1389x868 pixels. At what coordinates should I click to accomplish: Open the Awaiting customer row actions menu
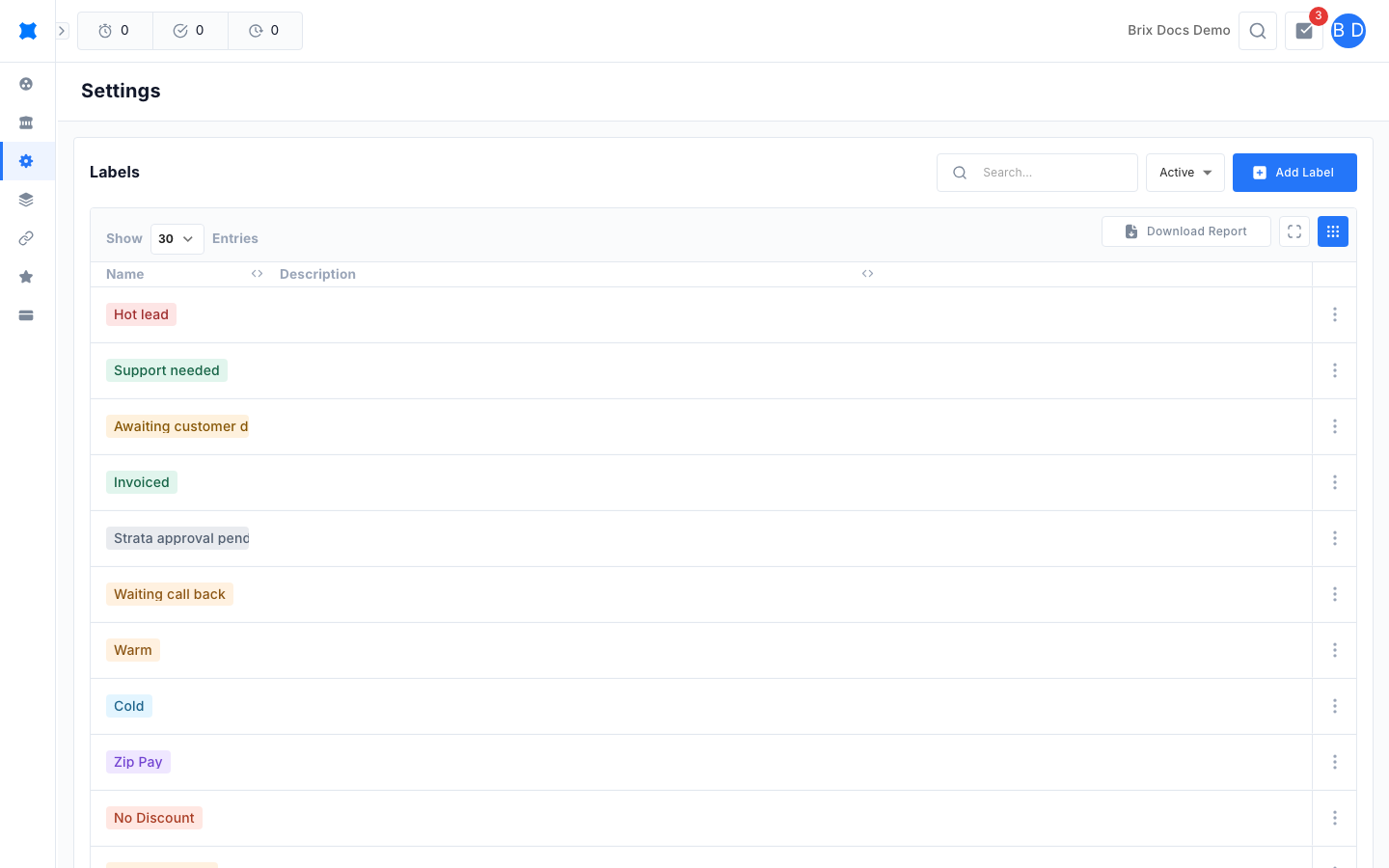pyautogui.click(x=1335, y=426)
